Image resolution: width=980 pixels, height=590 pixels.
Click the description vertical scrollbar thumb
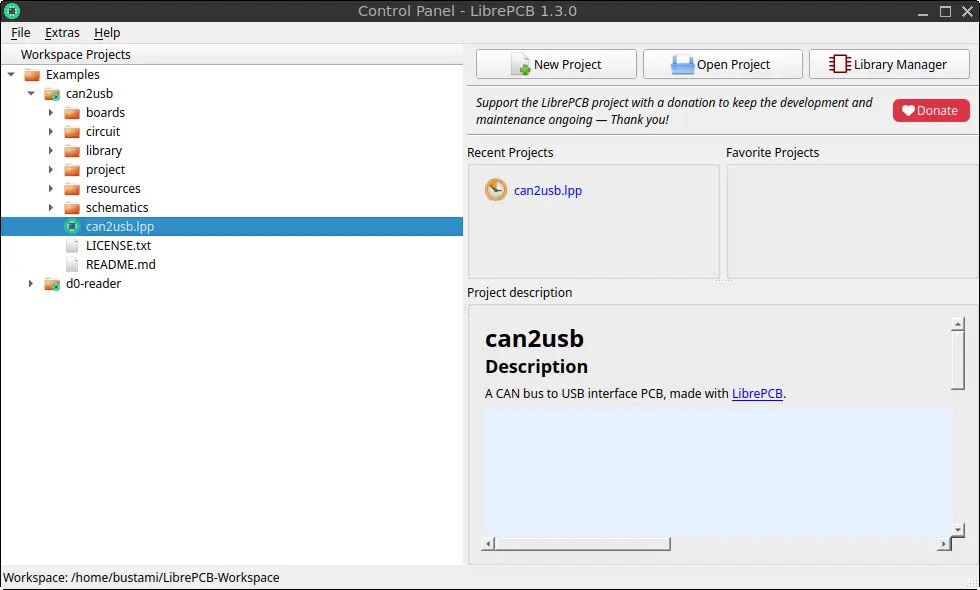(958, 359)
